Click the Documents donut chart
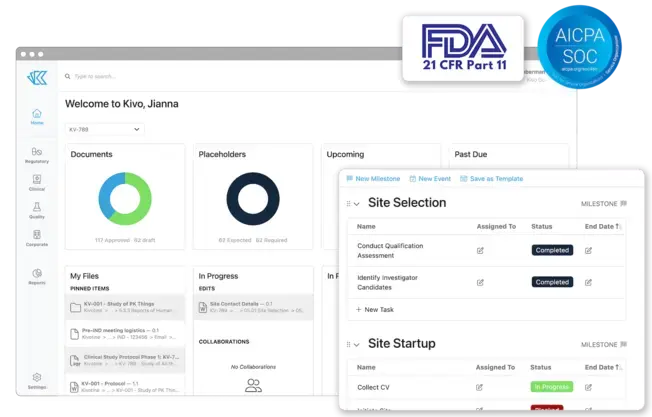Image resolution: width=652 pixels, height=417 pixels. pos(125,198)
